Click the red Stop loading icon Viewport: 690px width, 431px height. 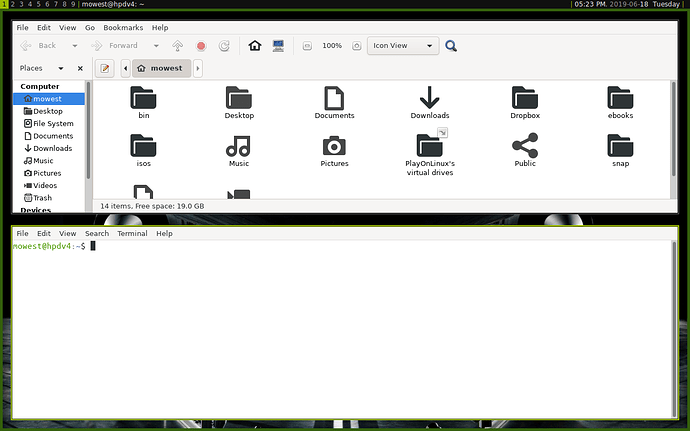201,46
